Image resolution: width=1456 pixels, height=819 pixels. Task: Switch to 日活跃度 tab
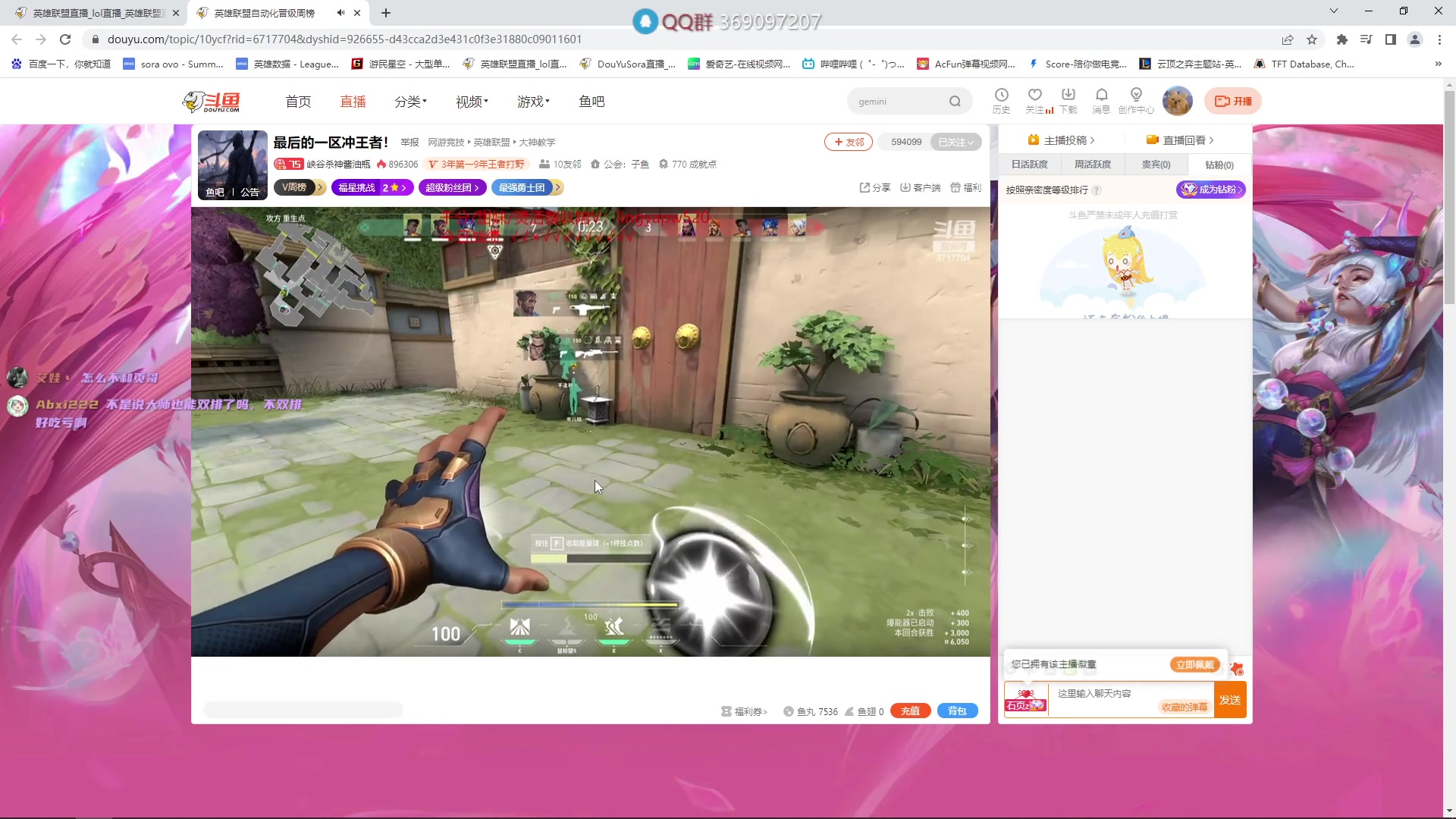pyautogui.click(x=1029, y=165)
